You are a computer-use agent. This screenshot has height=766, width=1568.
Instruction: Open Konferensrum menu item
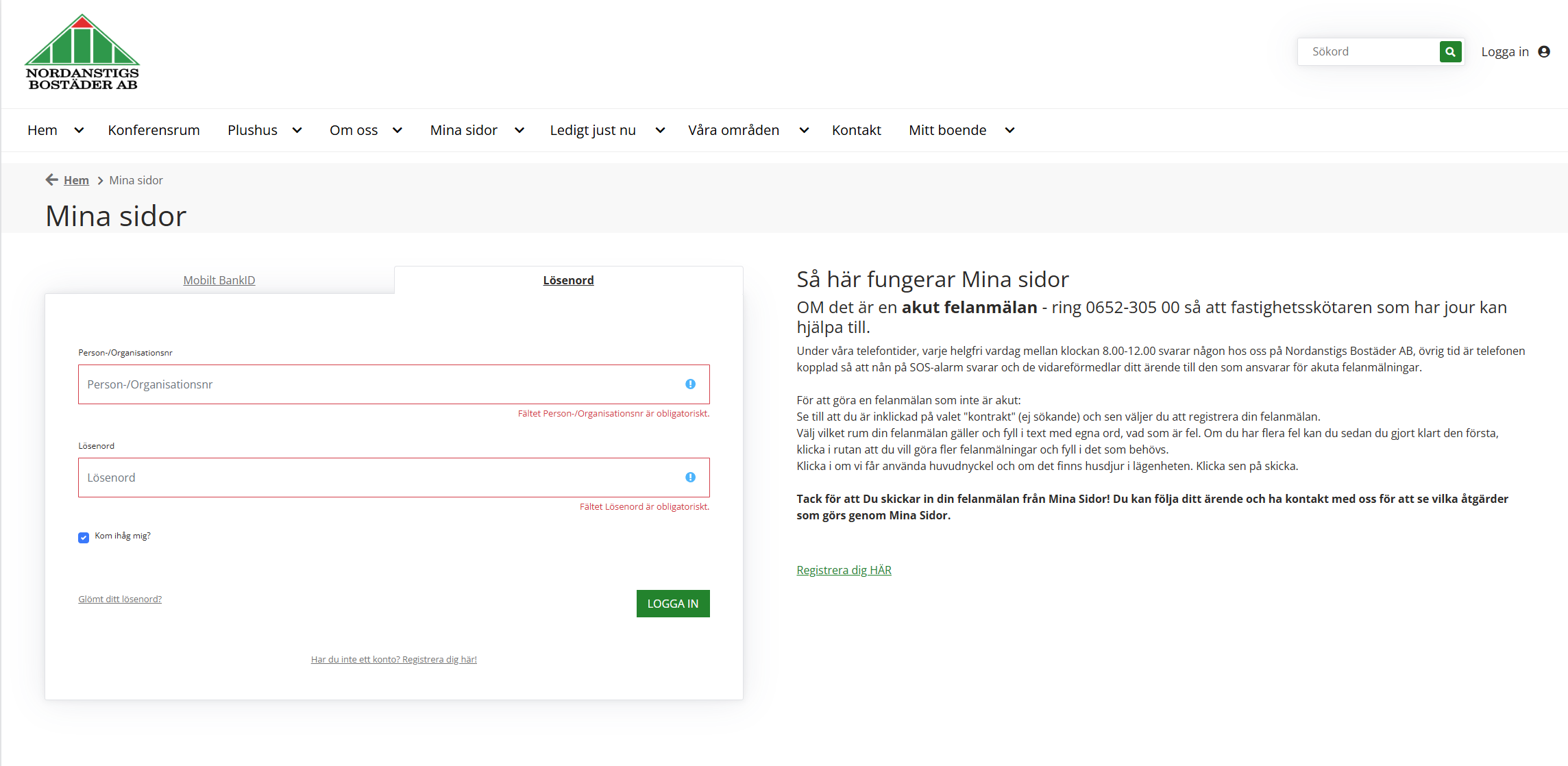(x=154, y=130)
